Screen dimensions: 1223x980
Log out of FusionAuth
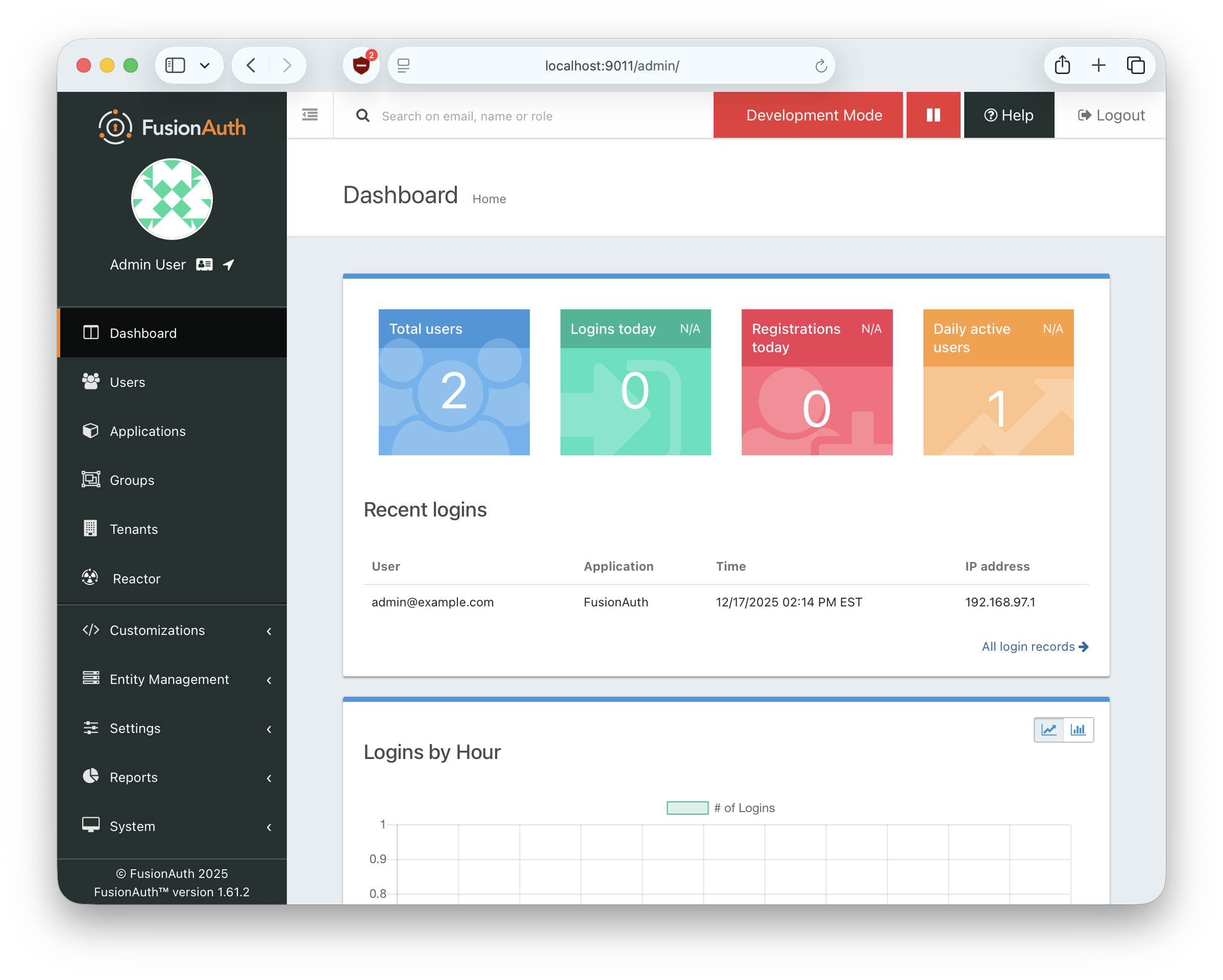tap(1110, 114)
